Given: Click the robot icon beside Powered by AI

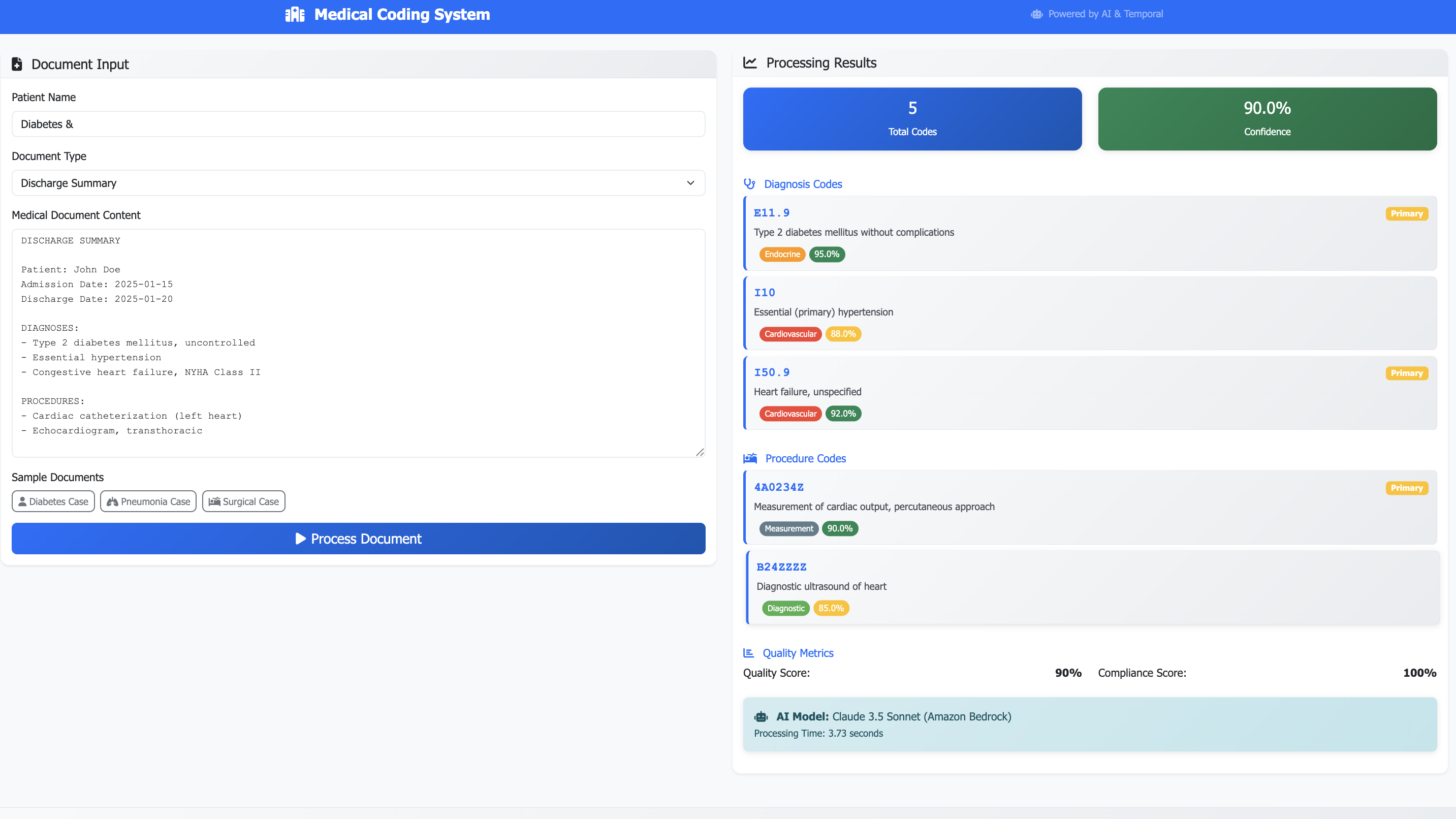Looking at the screenshot, I should point(1036,14).
